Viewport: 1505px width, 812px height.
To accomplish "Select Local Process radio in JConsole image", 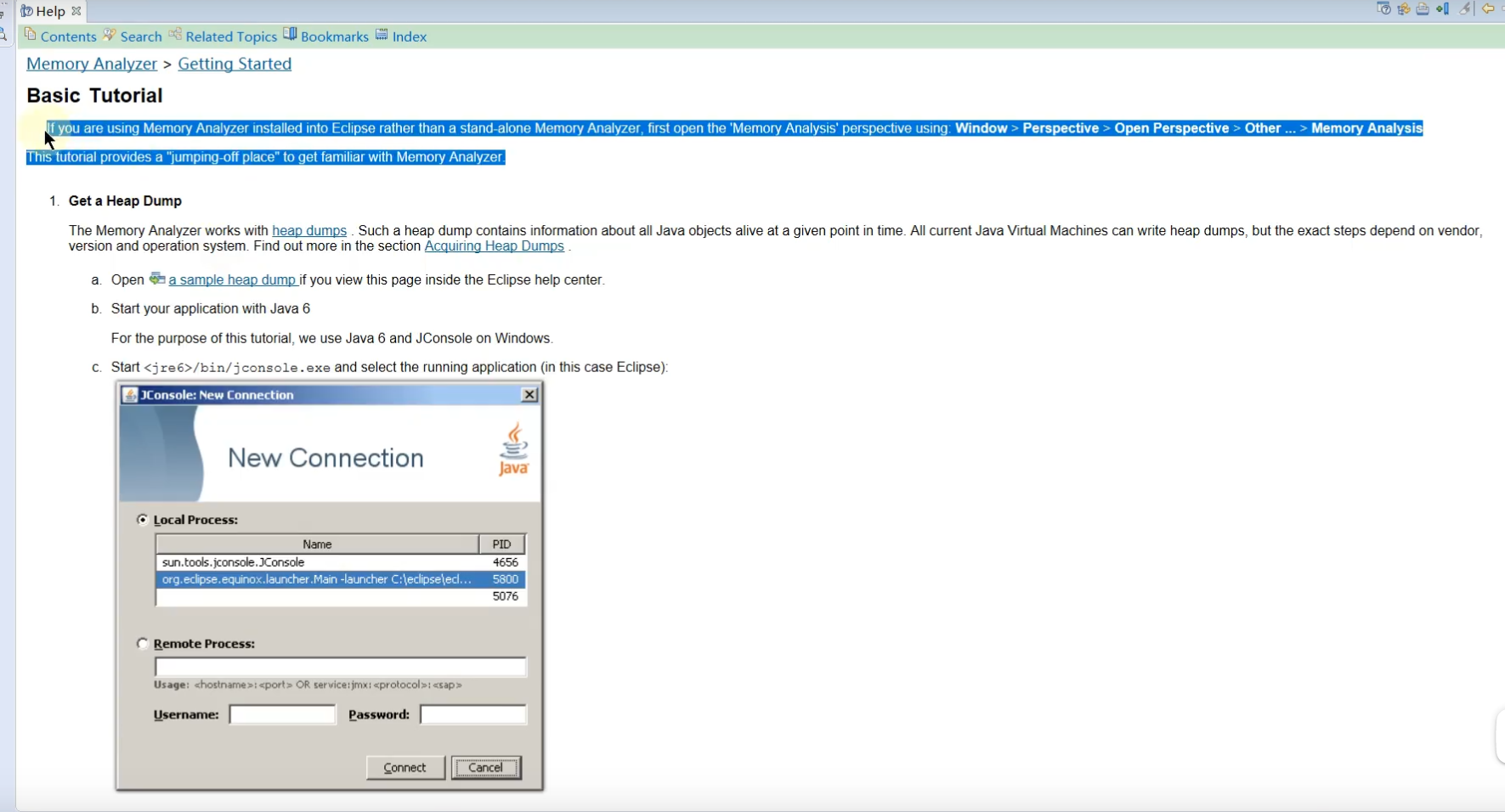I will (143, 520).
